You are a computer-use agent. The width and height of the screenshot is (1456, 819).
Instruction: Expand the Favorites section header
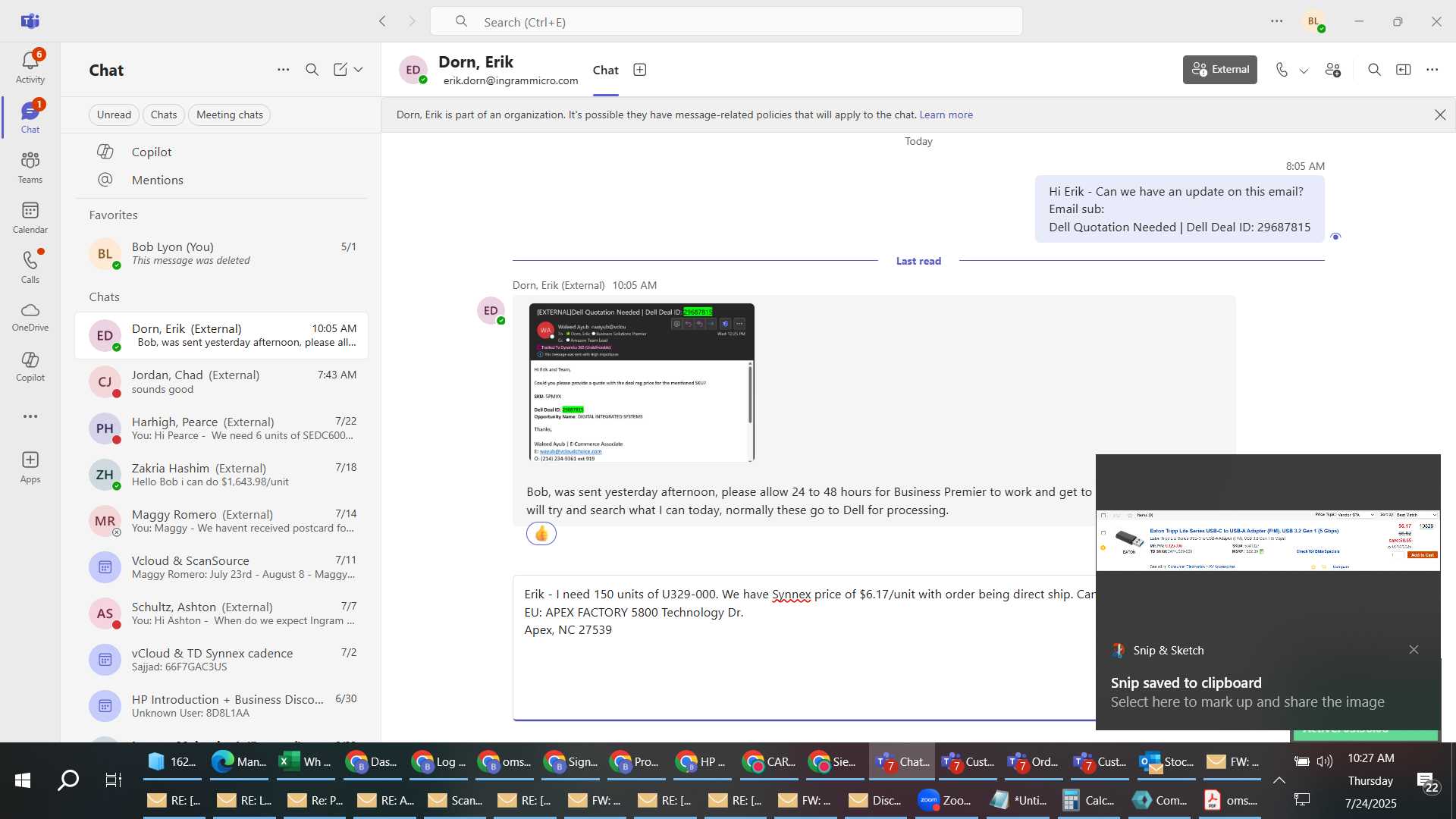coord(114,215)
